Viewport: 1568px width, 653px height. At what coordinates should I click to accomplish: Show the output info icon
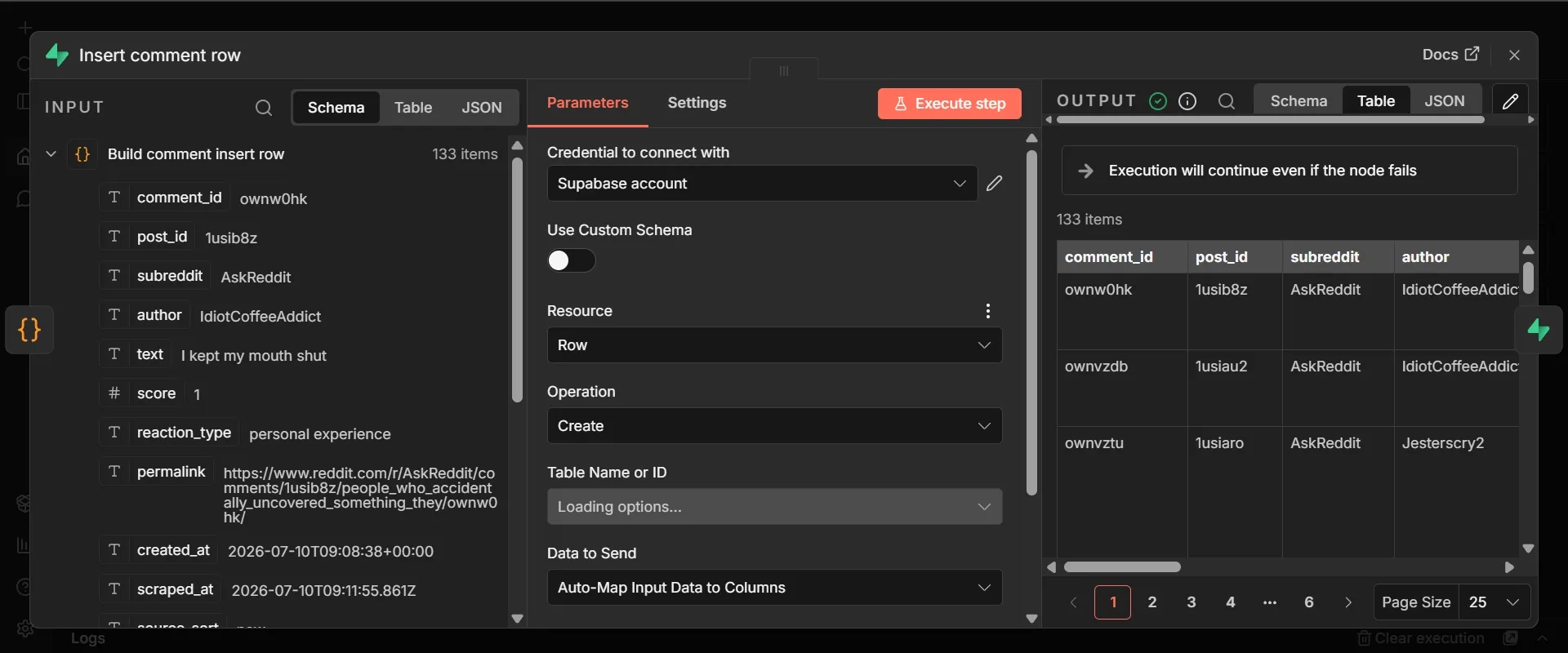1187,101
